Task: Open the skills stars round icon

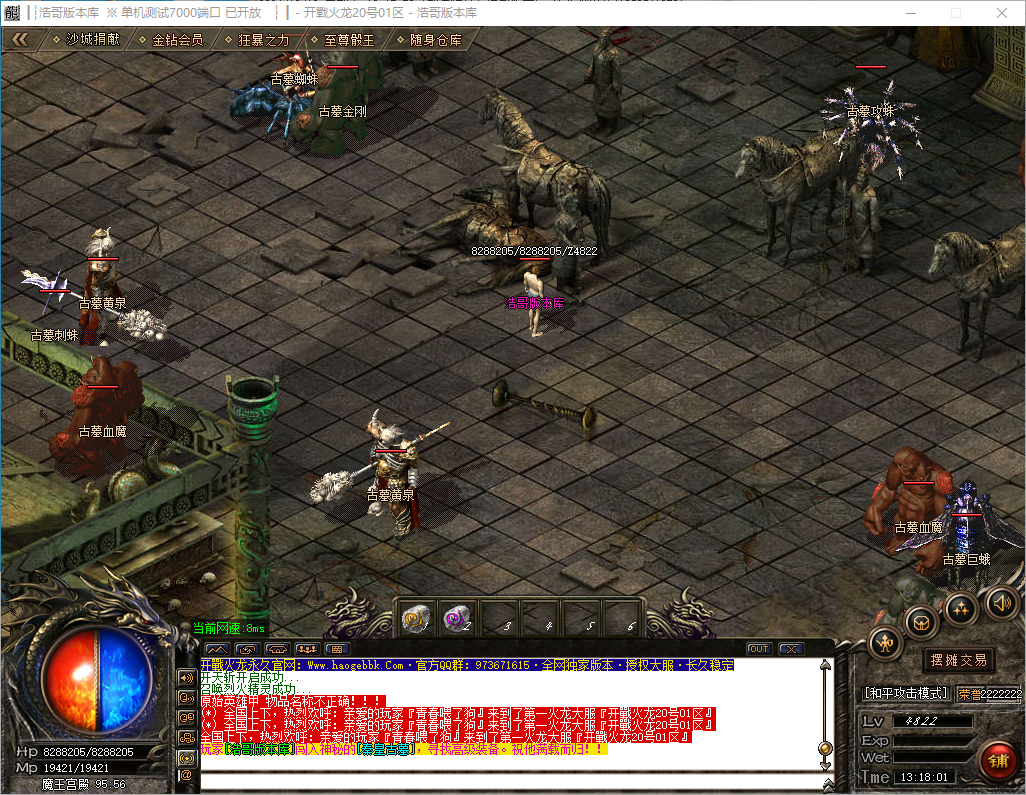Action: coord(961,609)
